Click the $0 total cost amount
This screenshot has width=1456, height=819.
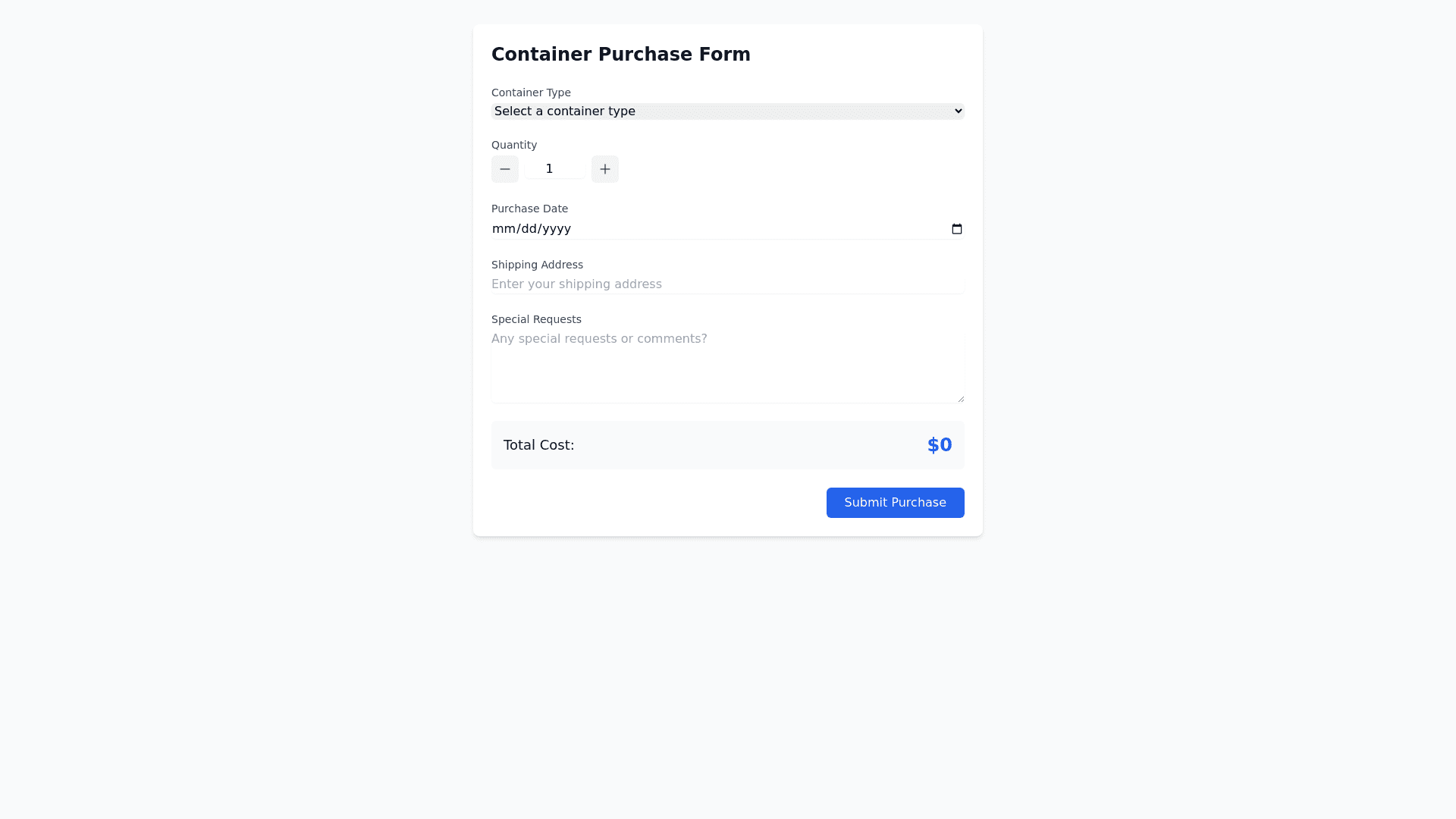939,445
